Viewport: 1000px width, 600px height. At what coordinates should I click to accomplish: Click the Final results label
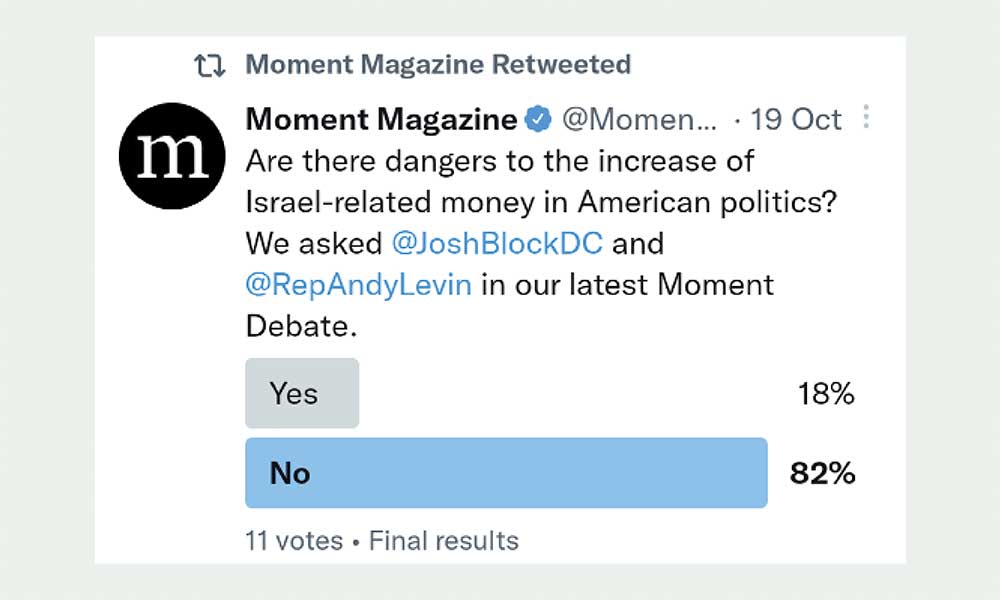coord(444,541)
